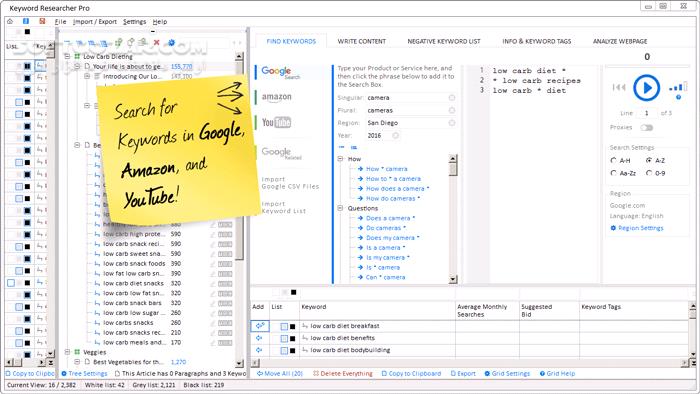Click the clear button in the Region field

pyautogui.click(x=452, y=123)
